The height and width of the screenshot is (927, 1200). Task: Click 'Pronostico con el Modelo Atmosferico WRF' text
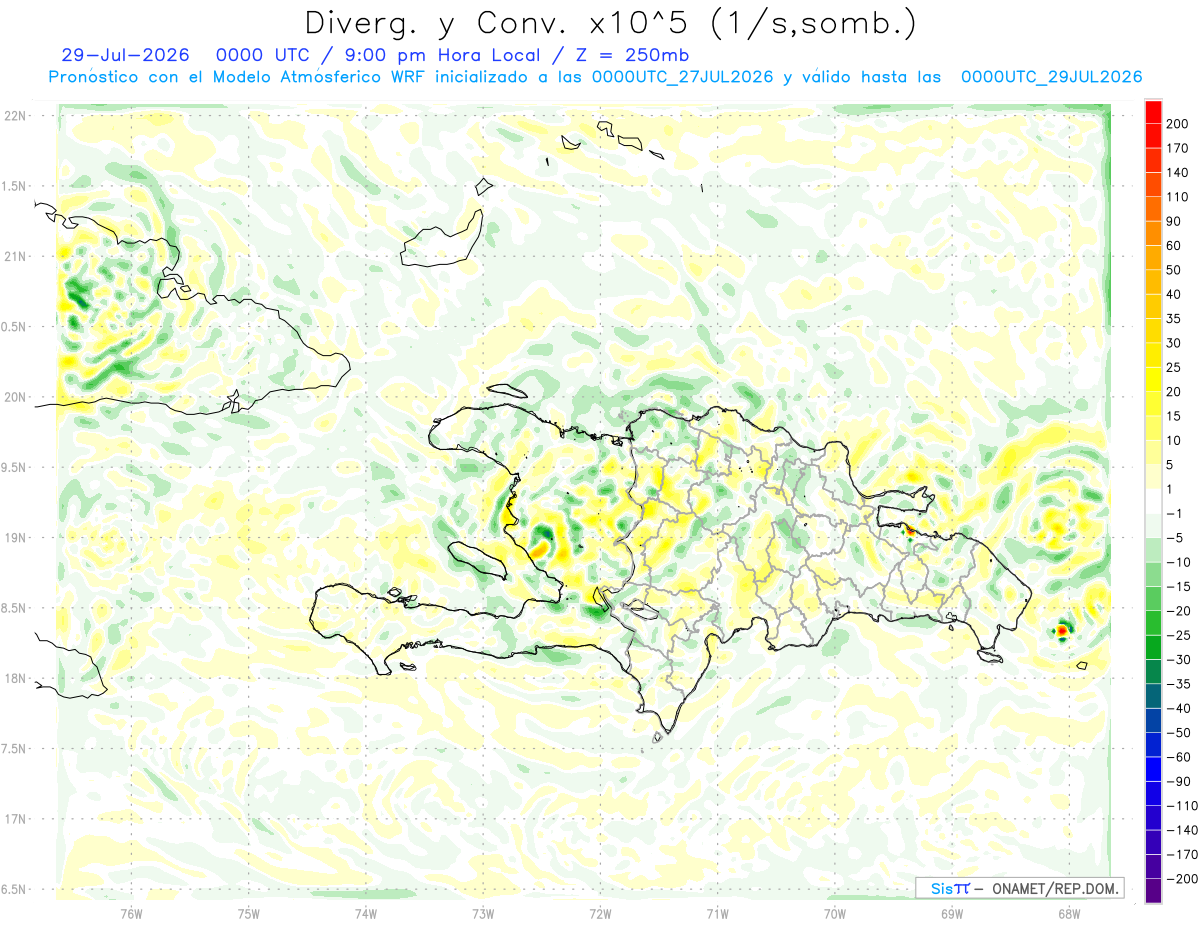[238, 77]
